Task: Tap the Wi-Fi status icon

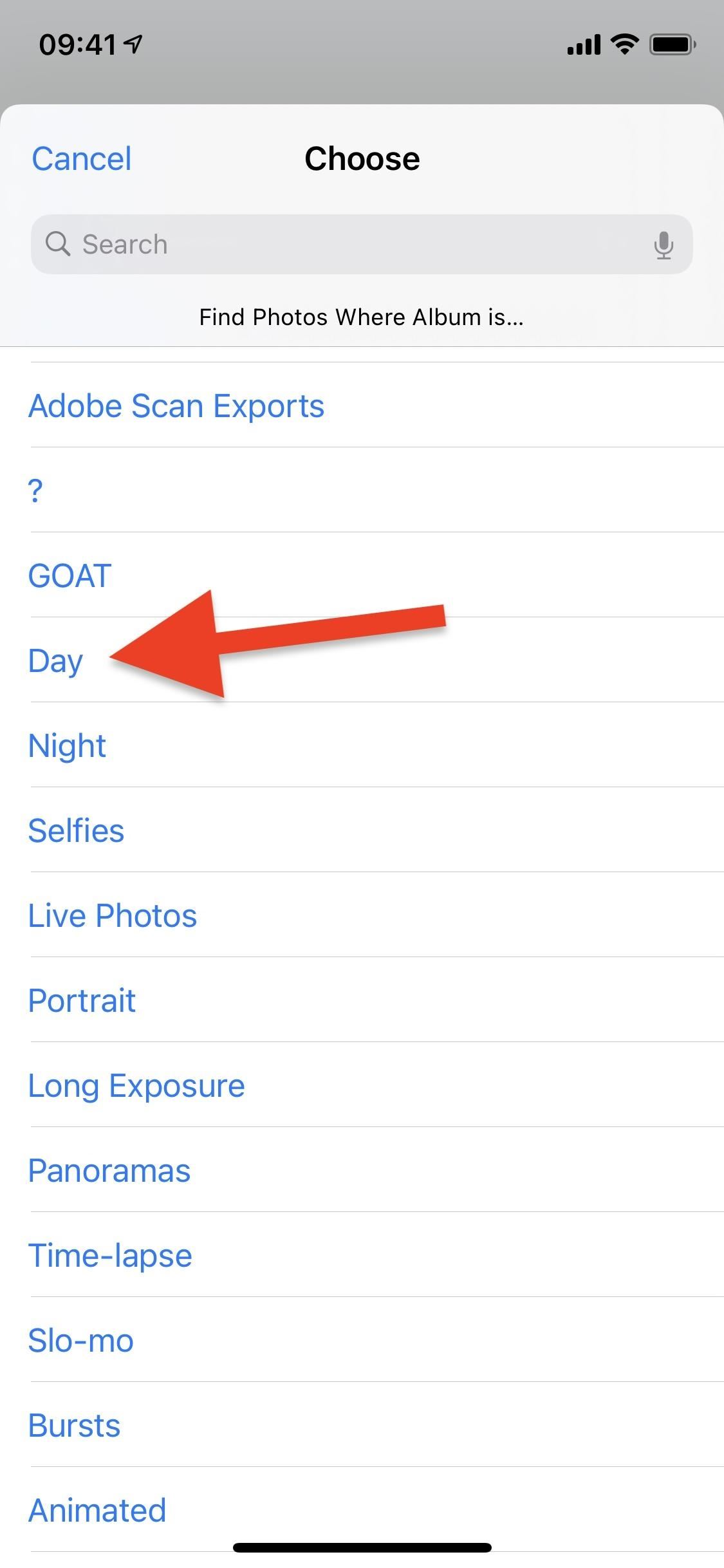Action: point(624,44)
